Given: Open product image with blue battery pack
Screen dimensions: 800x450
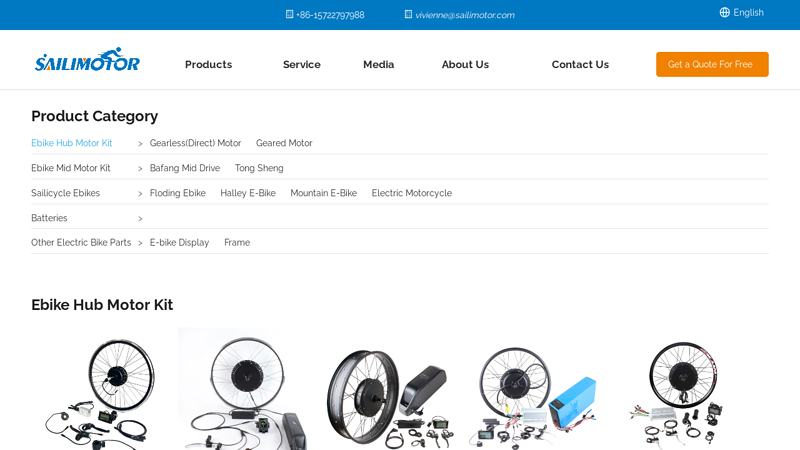Looking at the screenshot, I should [x=538, y=389].
